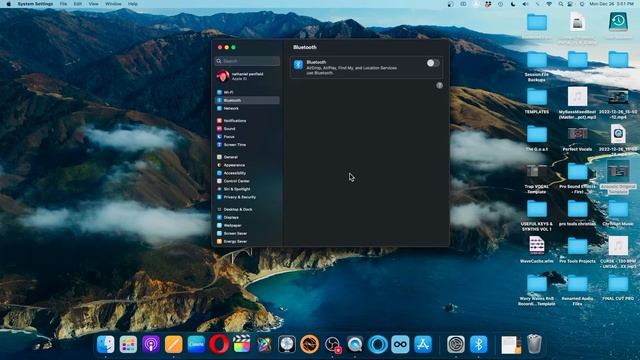Screen dimensions: 640x360
Task: Select Control Center in the sidebar
Action: pos(247,181)
